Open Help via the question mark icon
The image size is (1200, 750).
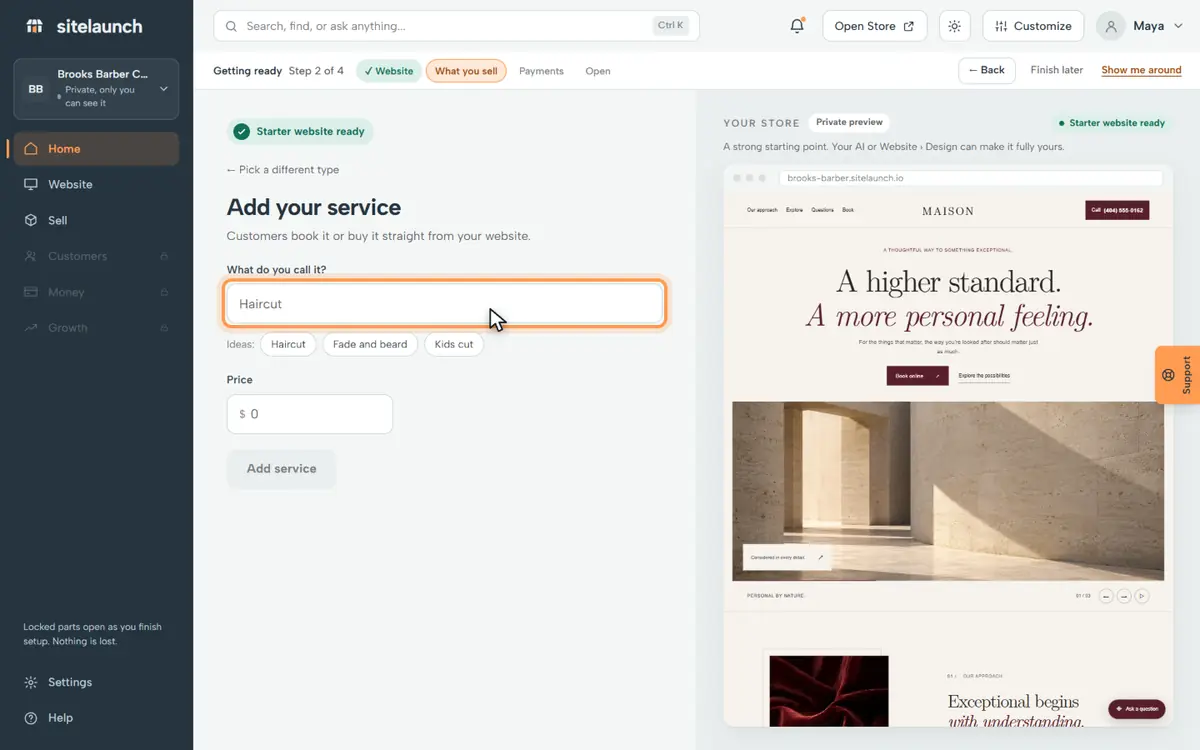(31, 718)
